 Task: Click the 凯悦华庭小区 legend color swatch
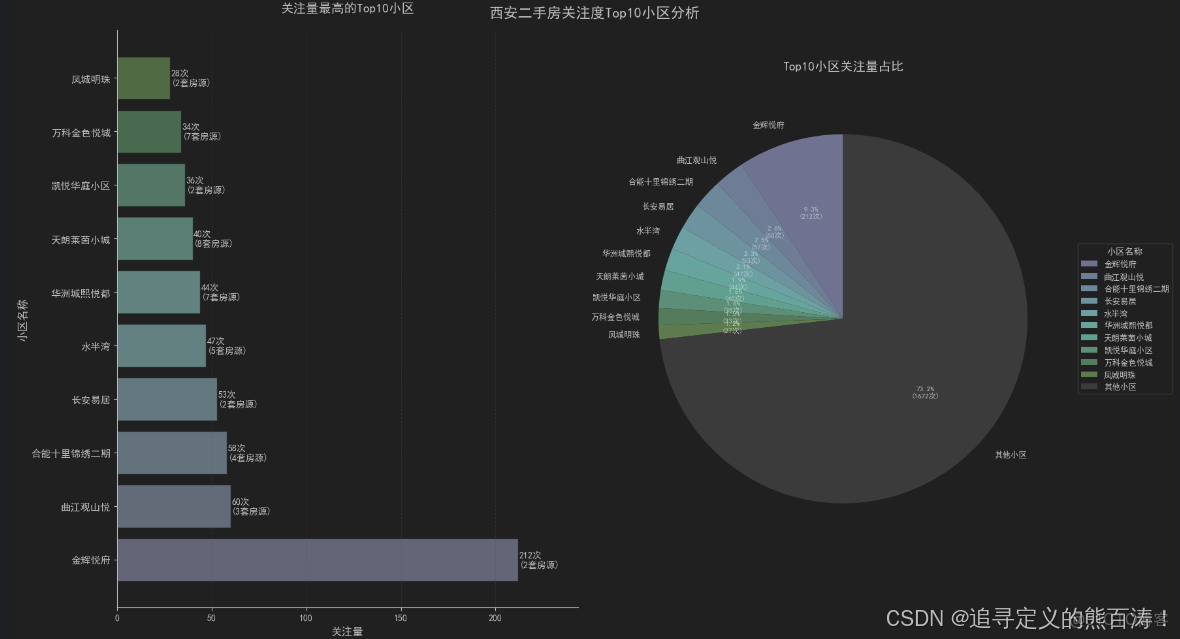coord(1089,350)
